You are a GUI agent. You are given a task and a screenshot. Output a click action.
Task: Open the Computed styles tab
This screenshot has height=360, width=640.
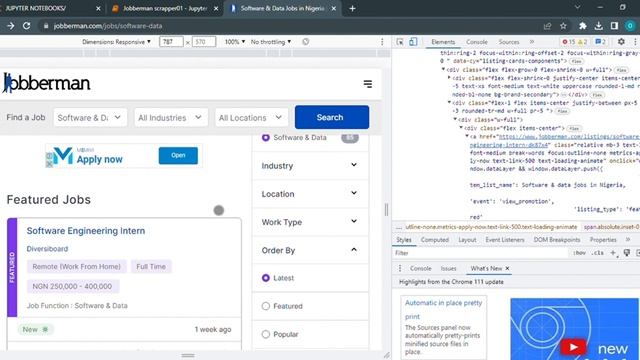pyautogui.click(x=434, y=240)
